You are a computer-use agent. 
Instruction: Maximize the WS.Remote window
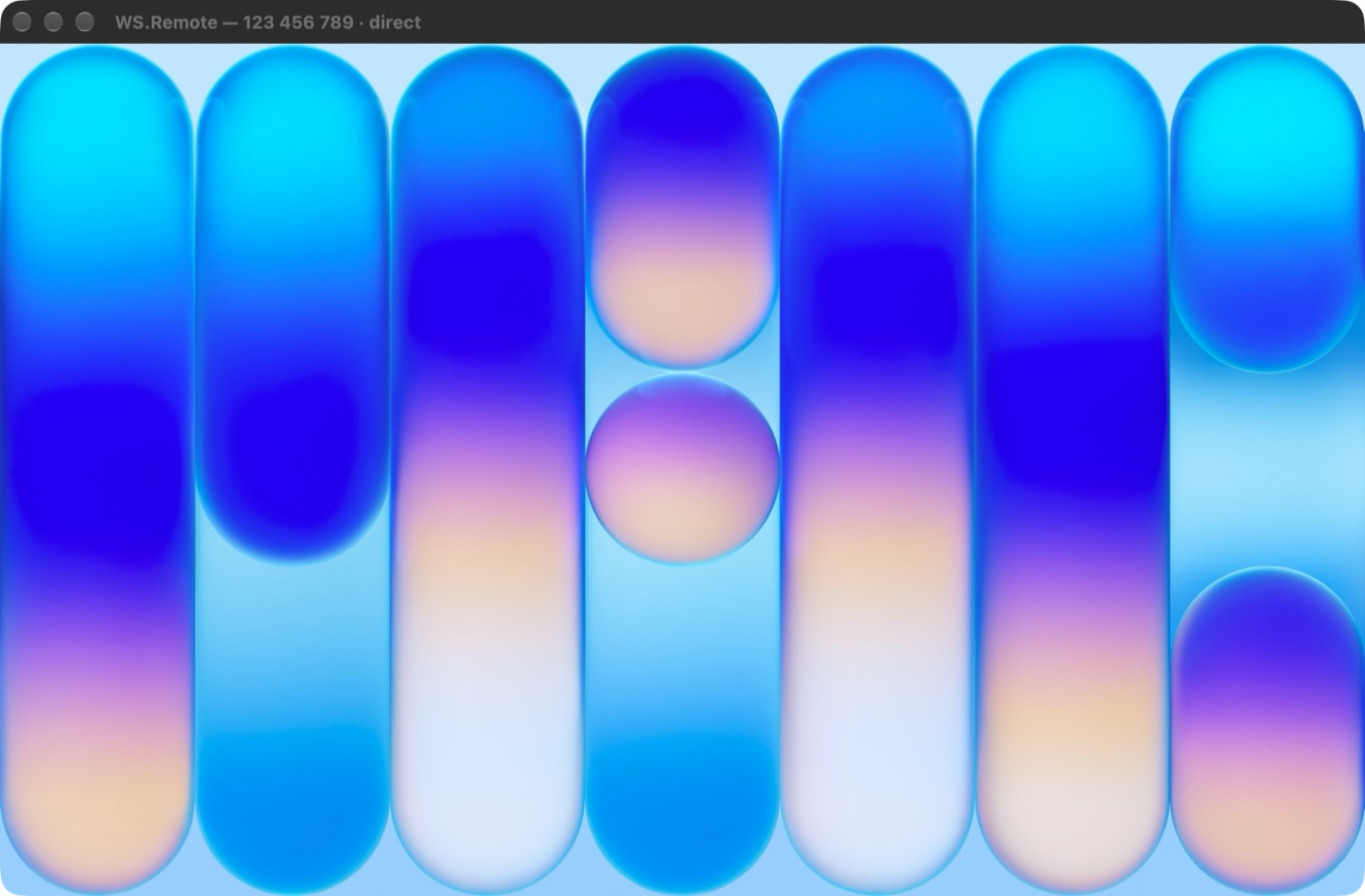click(x=85, y=21)
